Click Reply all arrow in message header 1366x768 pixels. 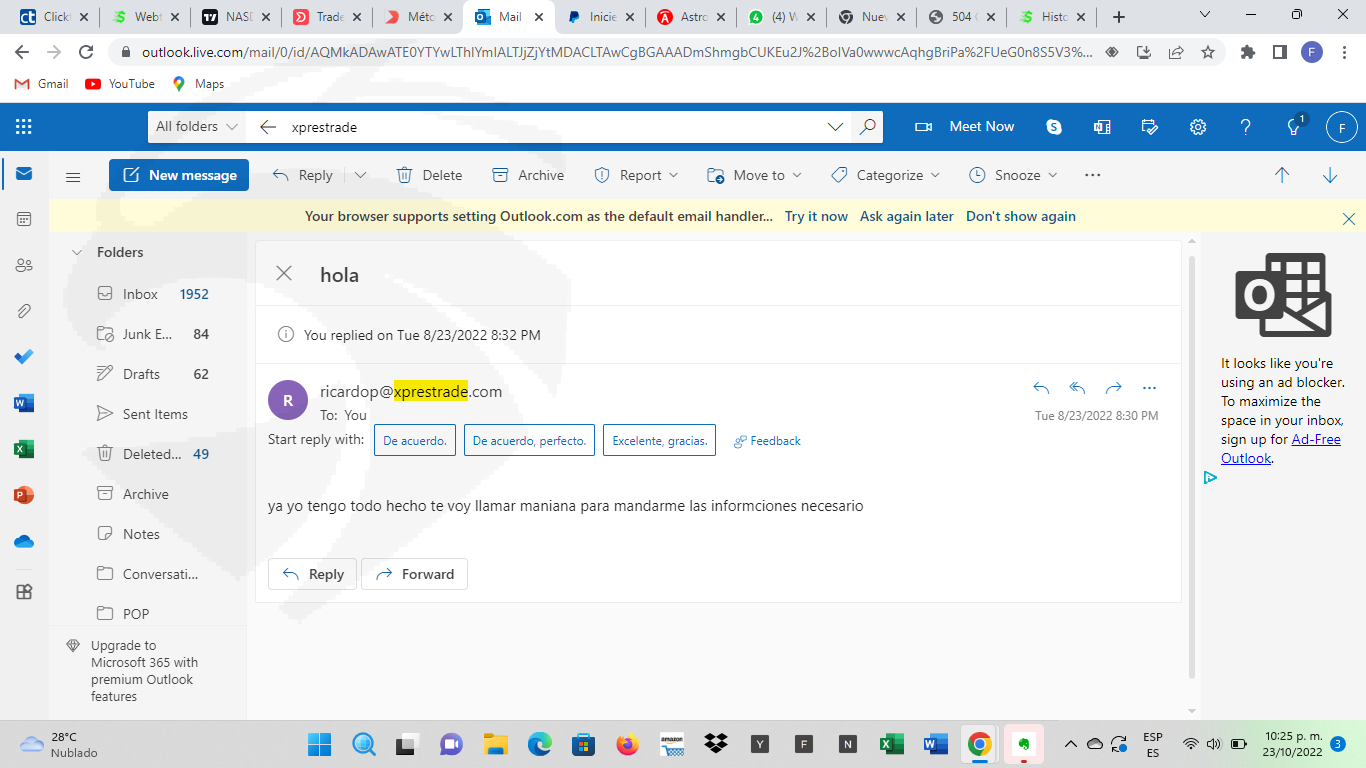pos(1077,388)
